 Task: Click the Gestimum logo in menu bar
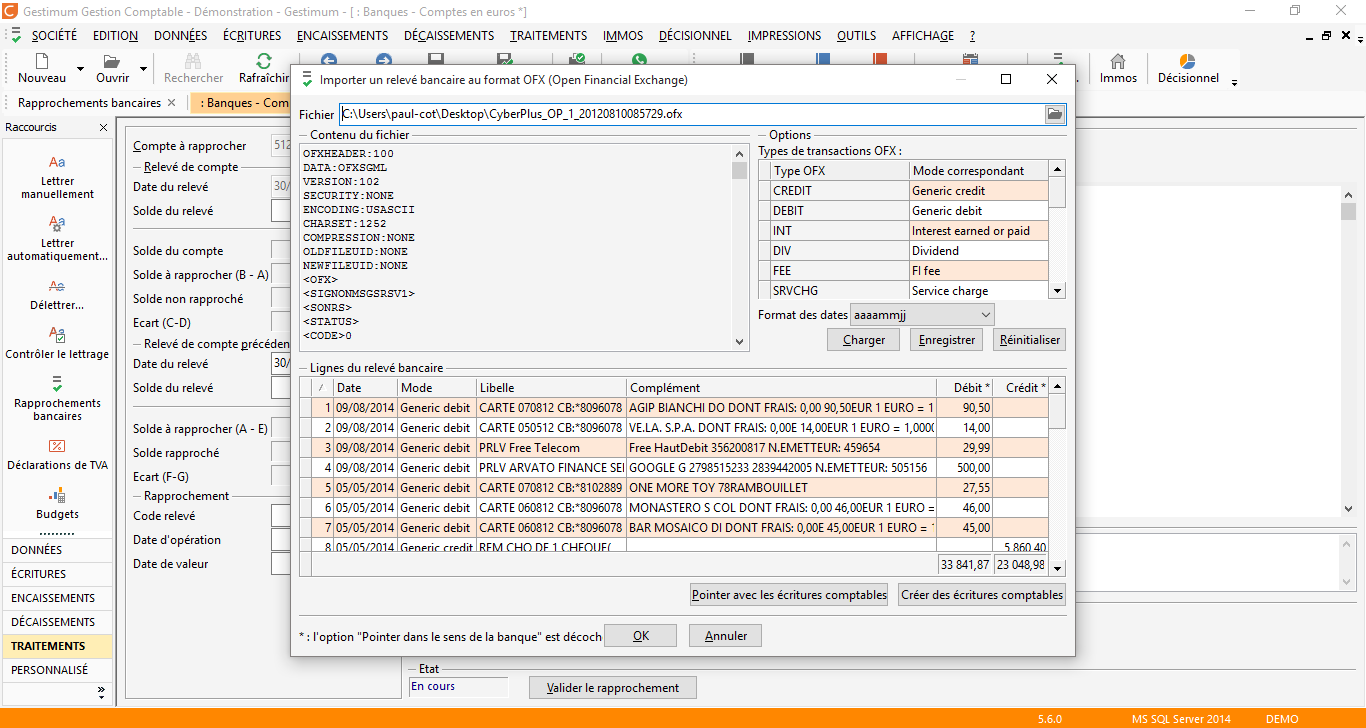pyautogui.click(x=16, y=35)
